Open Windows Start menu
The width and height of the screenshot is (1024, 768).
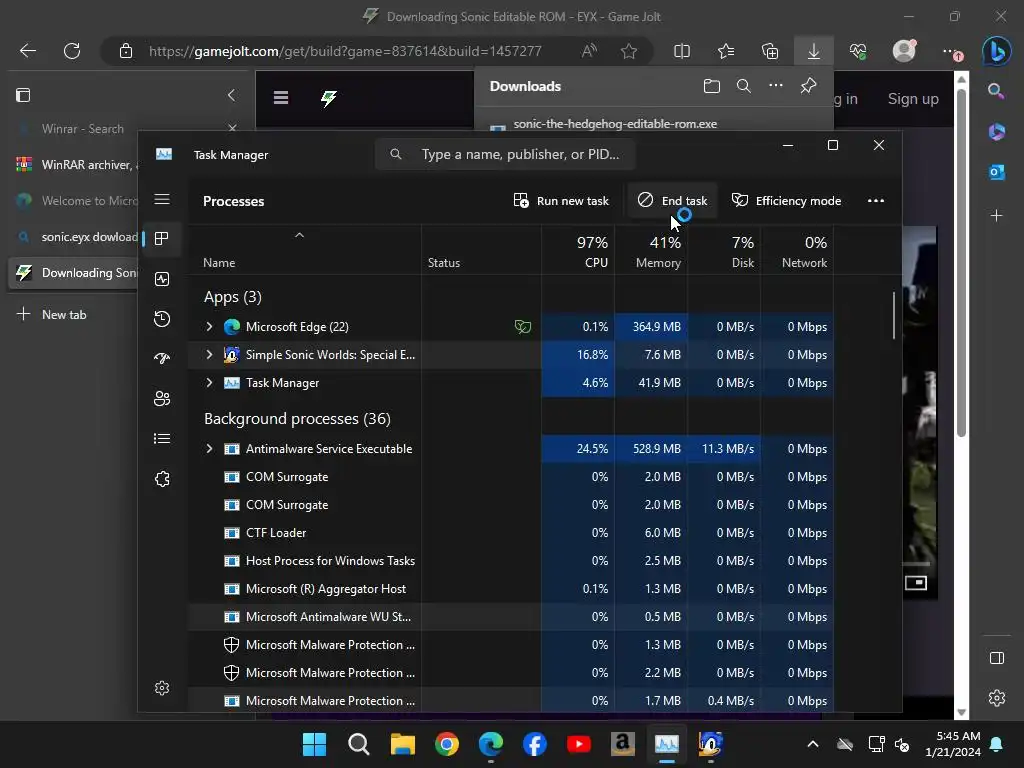click(x=314, y=744)
